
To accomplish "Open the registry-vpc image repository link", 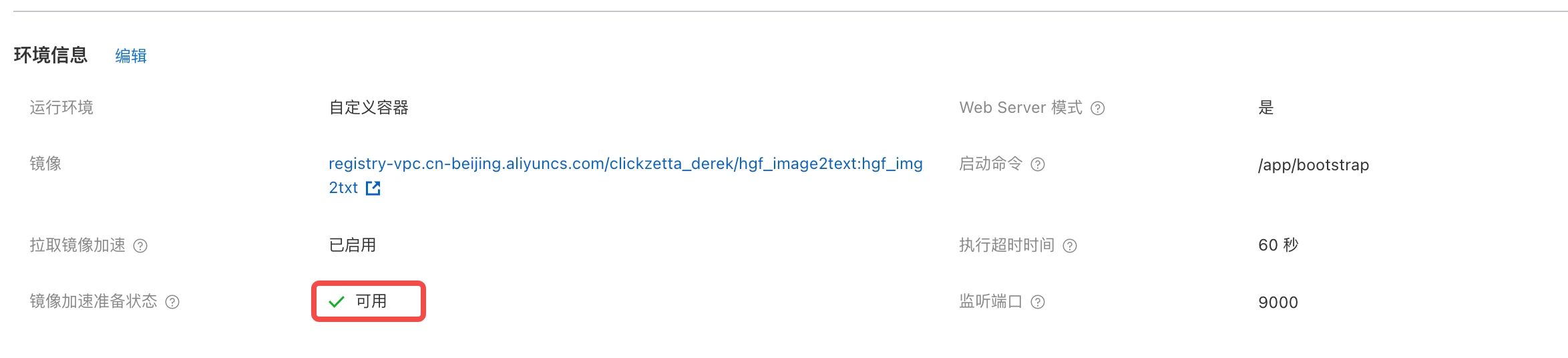I will click(x=625, y=164).
